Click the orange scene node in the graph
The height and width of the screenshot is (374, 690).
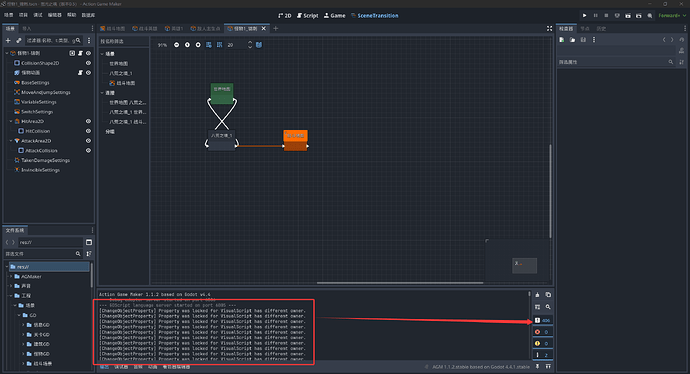point(295,140)
